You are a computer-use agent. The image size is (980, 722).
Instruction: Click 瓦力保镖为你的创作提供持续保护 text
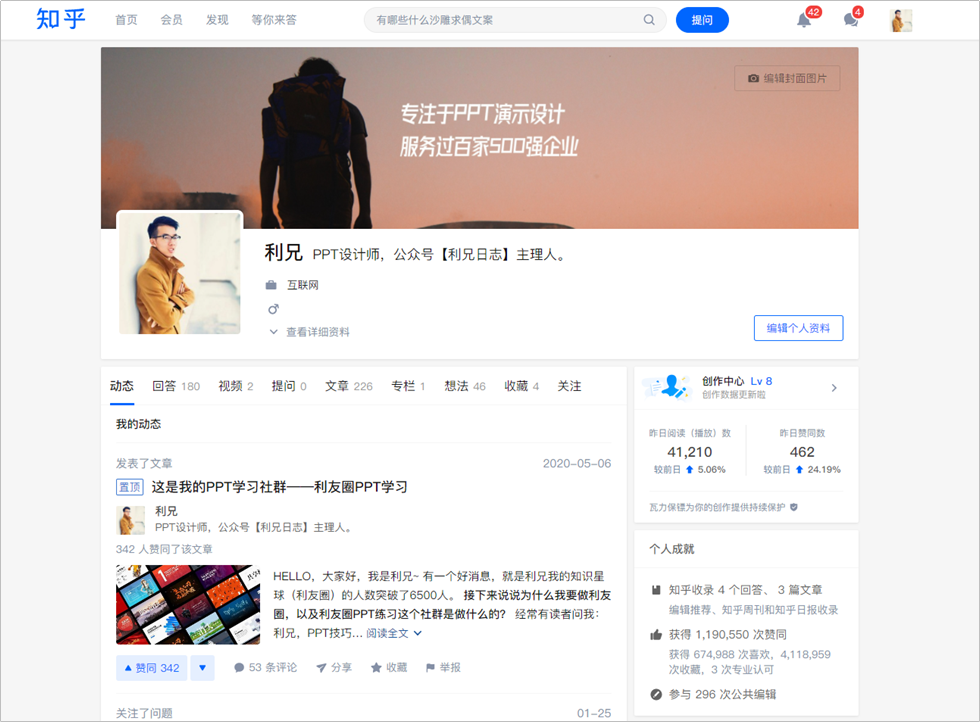click(717, 507)
